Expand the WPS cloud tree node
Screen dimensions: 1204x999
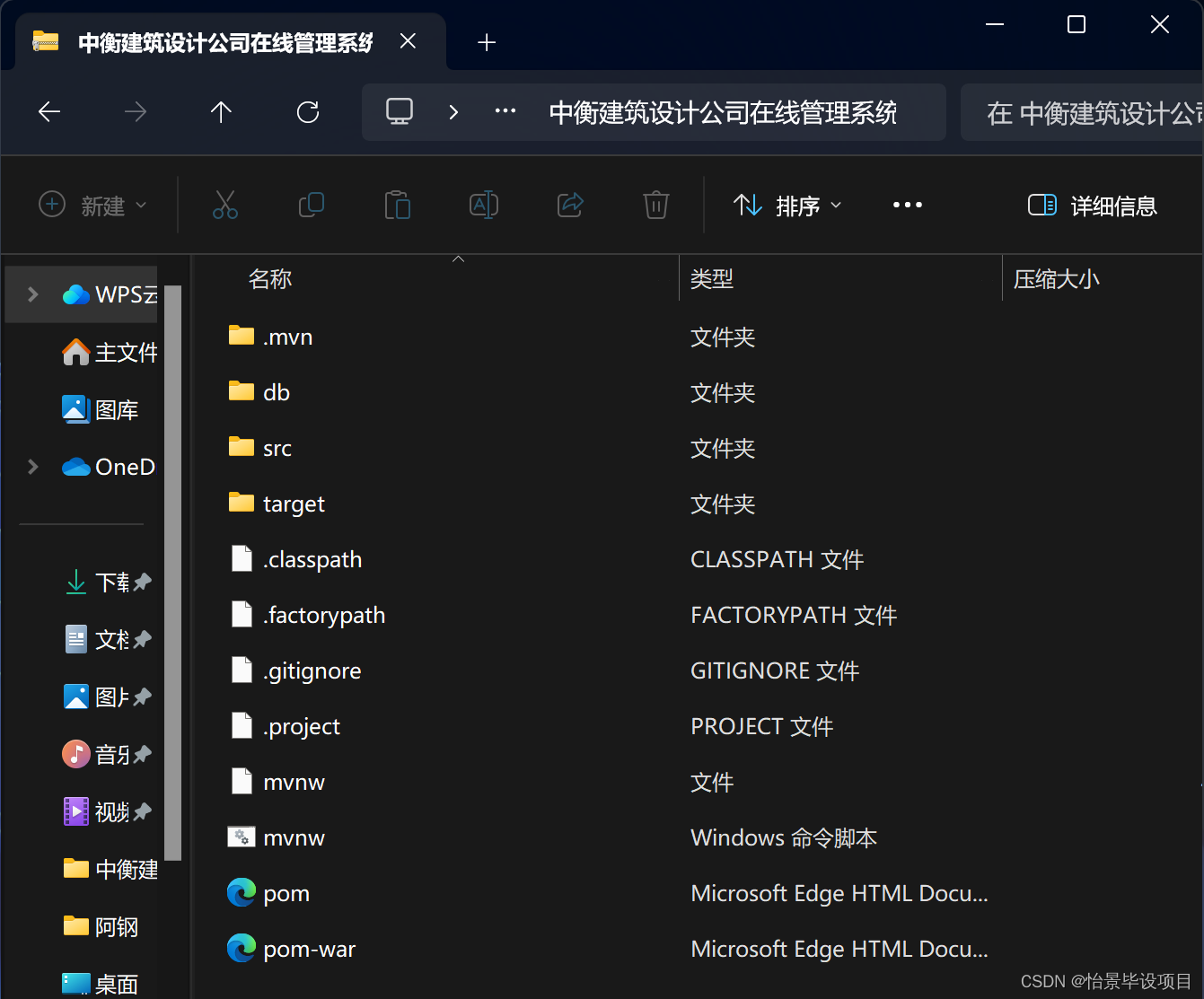tap(33, 294)
